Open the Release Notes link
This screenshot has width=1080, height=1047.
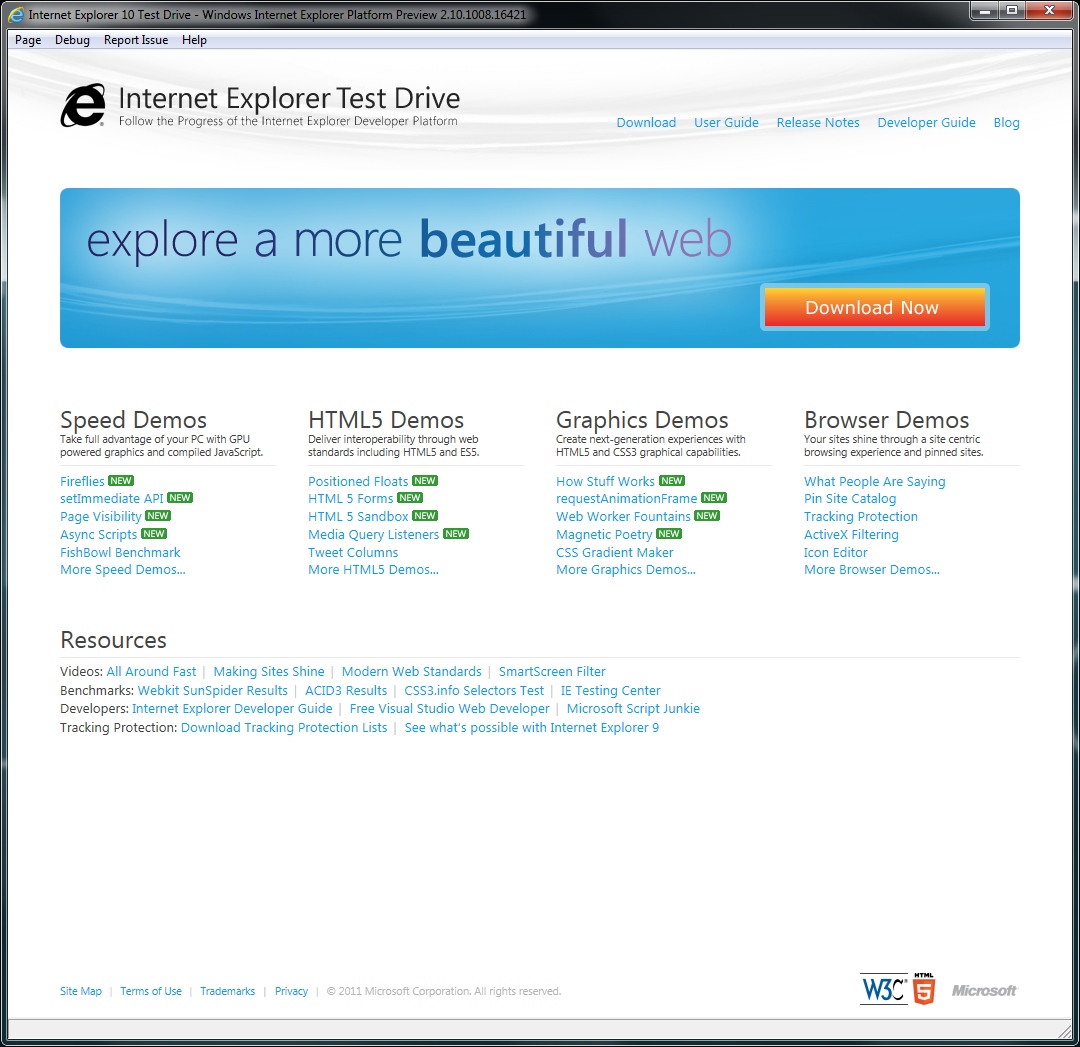coord(817,123)
